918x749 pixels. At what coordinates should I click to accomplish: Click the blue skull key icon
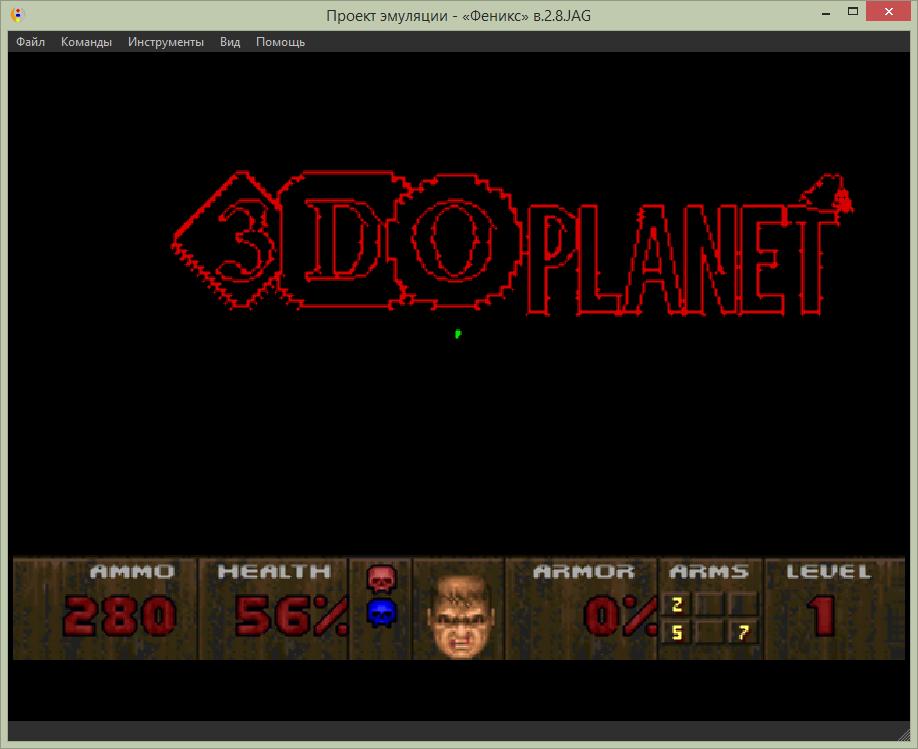pyautogui.click(x=382, y=613)
